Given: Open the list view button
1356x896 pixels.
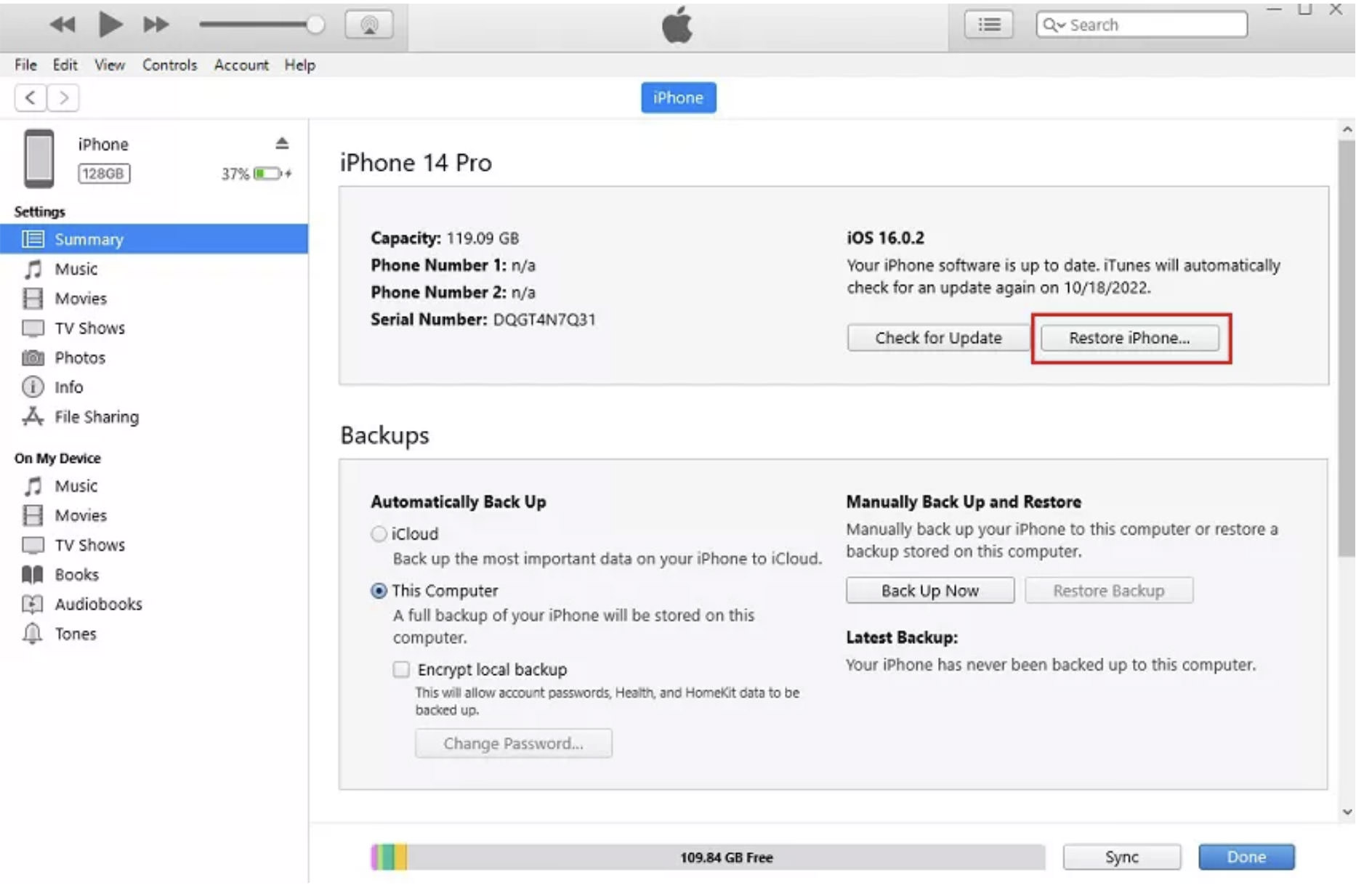Looking at the screenshot, I should tap(988, 25).
